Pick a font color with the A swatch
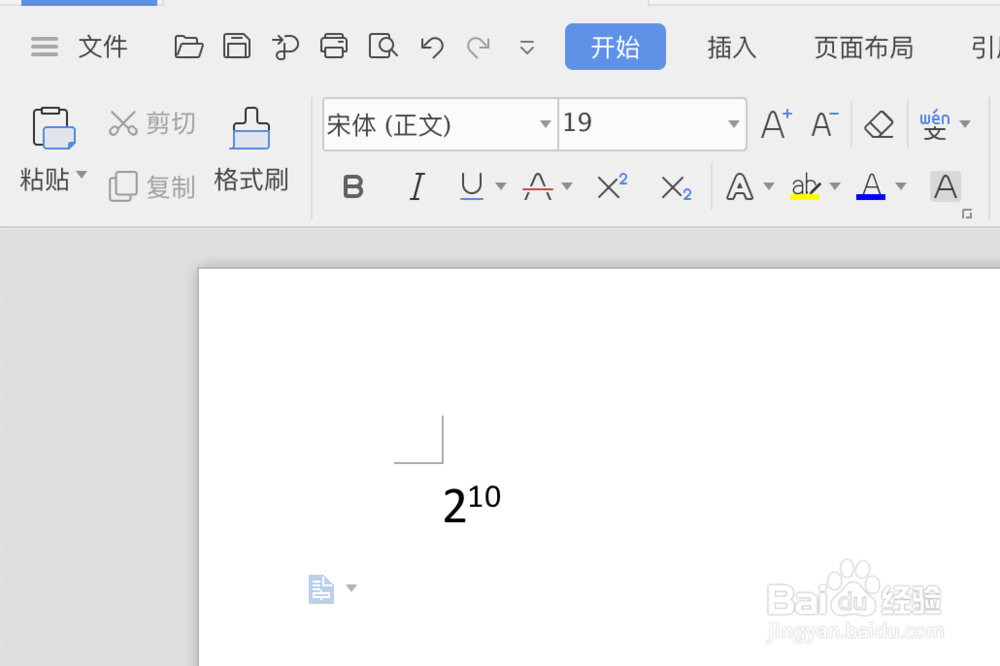This screenshot has height=666, width=1000. [870, 186]
